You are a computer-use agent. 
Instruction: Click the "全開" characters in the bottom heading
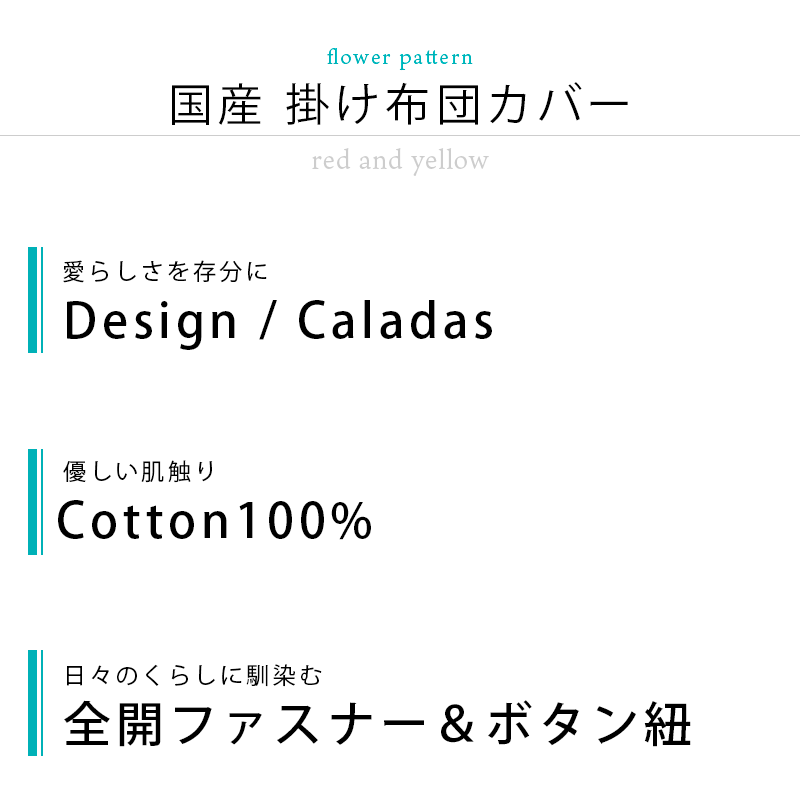click(x=110, y=726)
